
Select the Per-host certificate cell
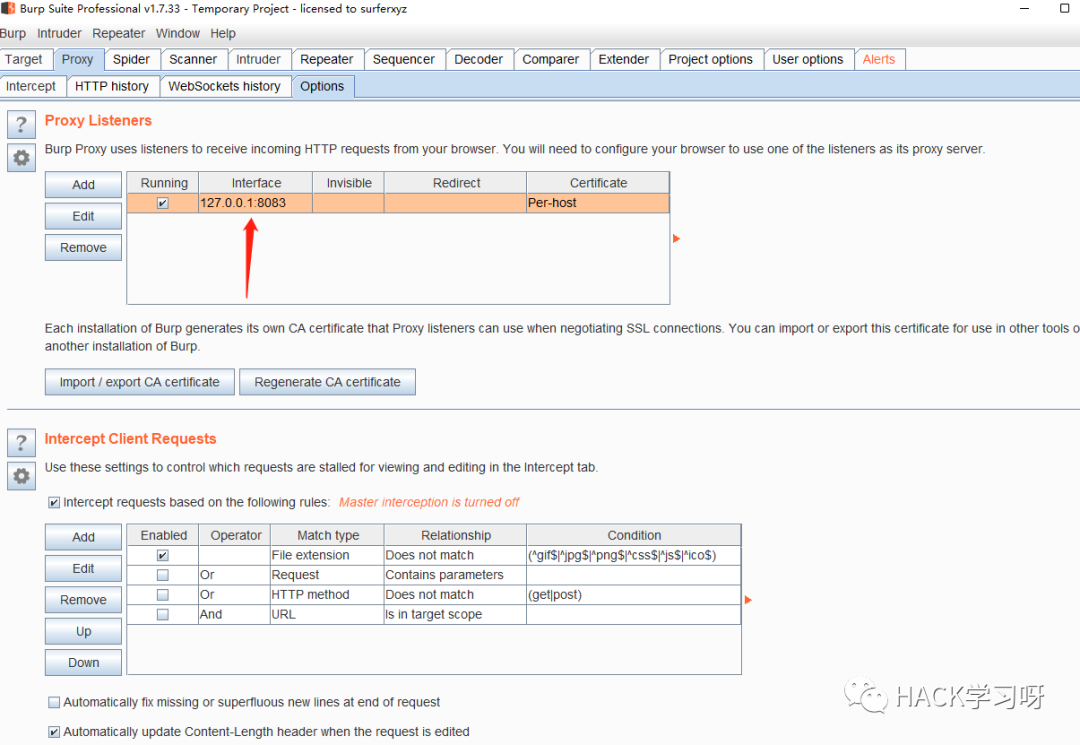point(598,203)
